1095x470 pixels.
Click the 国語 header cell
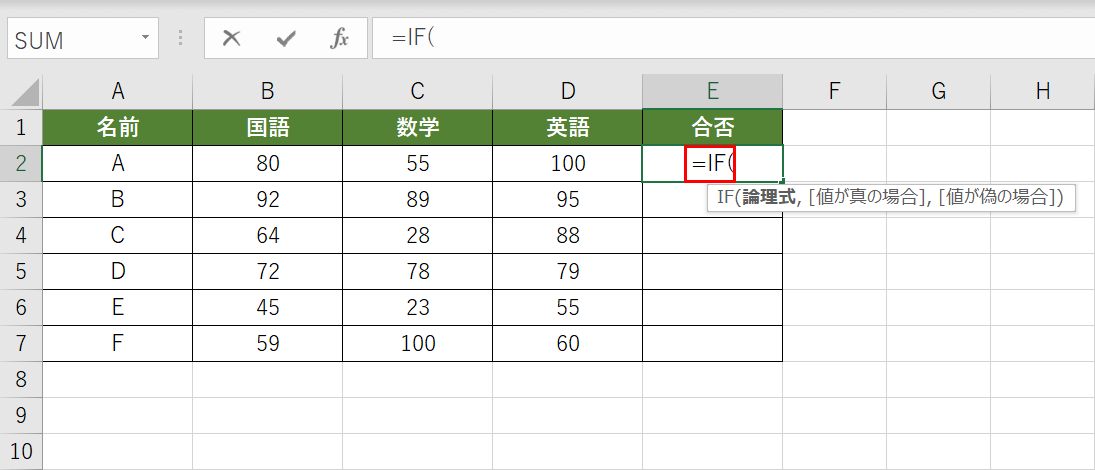coord(267,127)
